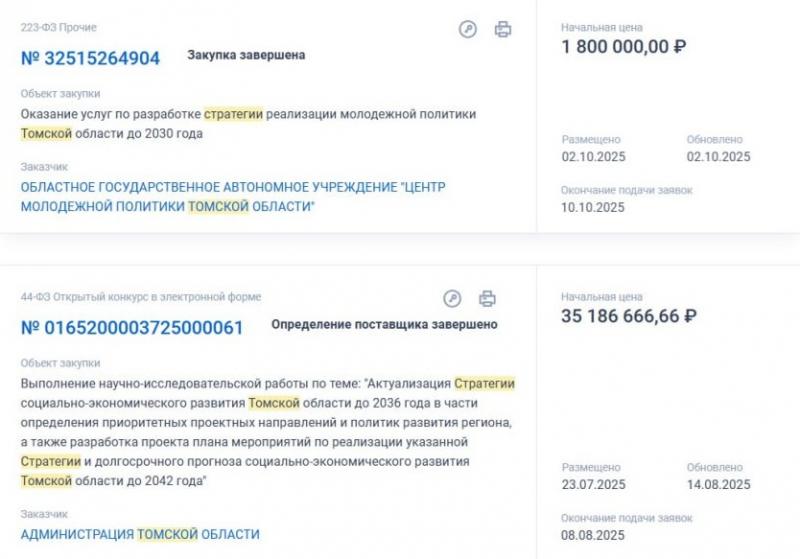Click '44-ФЗ Открытый конкурс в электронной форме' label
Image resolution: width=800 pixels, height=559 pixels.
coord(141,297)
